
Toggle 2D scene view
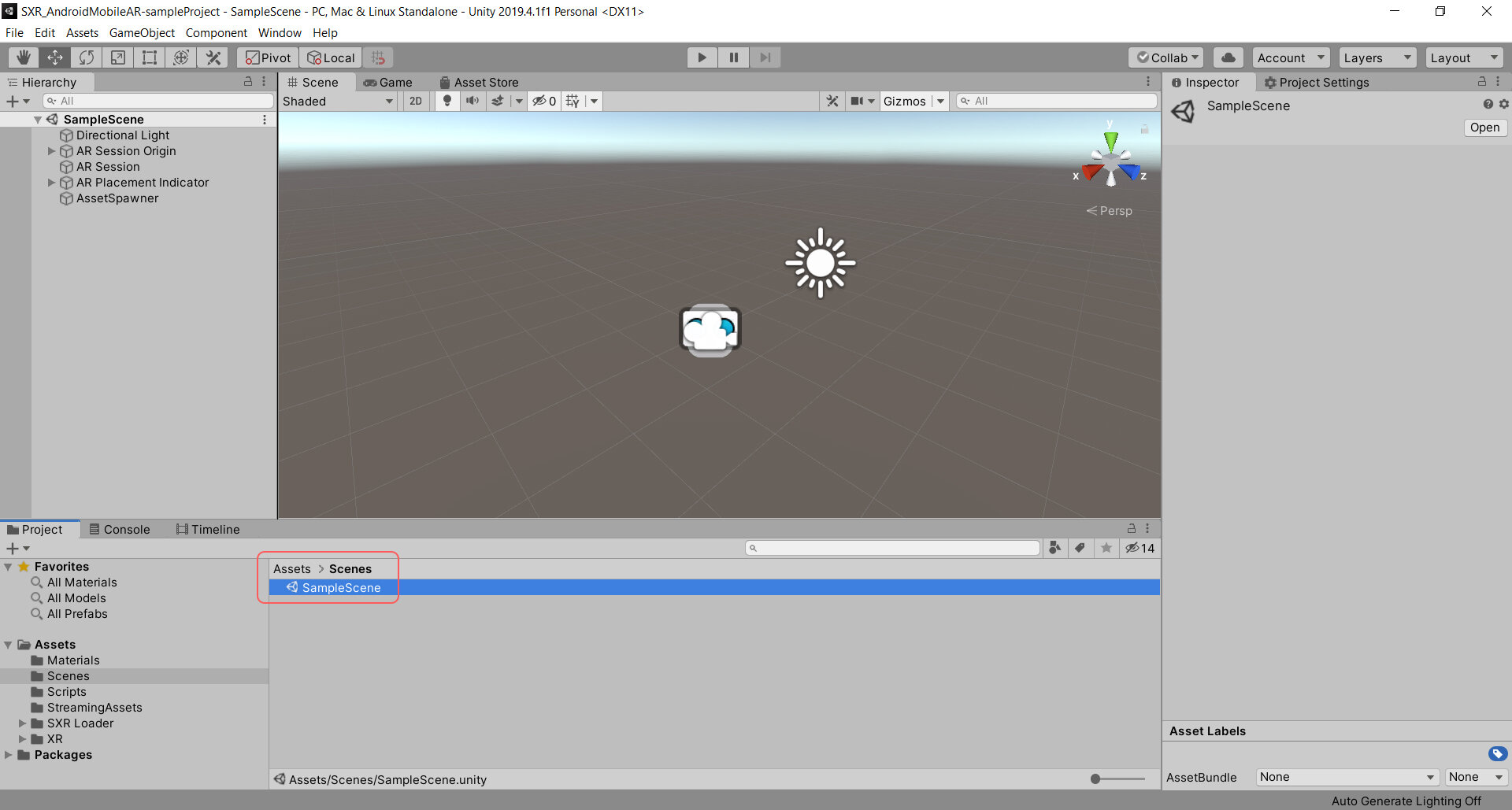coord(416,101)
